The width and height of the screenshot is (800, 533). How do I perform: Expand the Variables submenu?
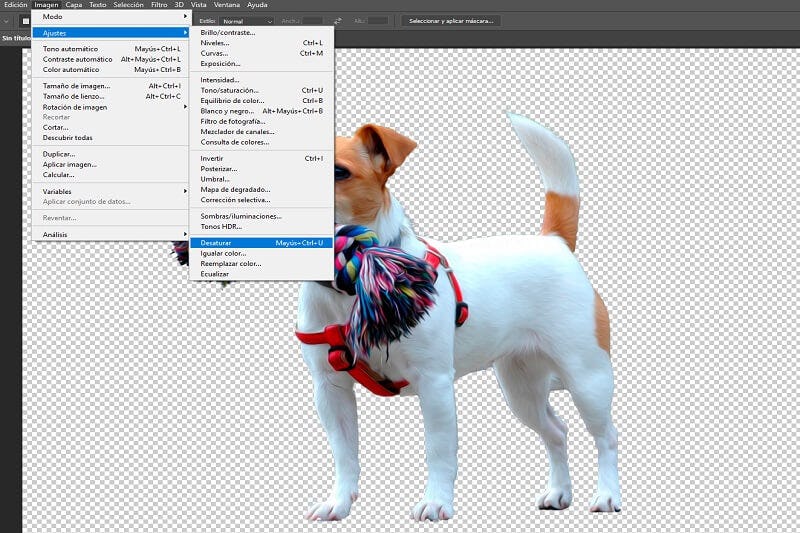pos(111,192)
